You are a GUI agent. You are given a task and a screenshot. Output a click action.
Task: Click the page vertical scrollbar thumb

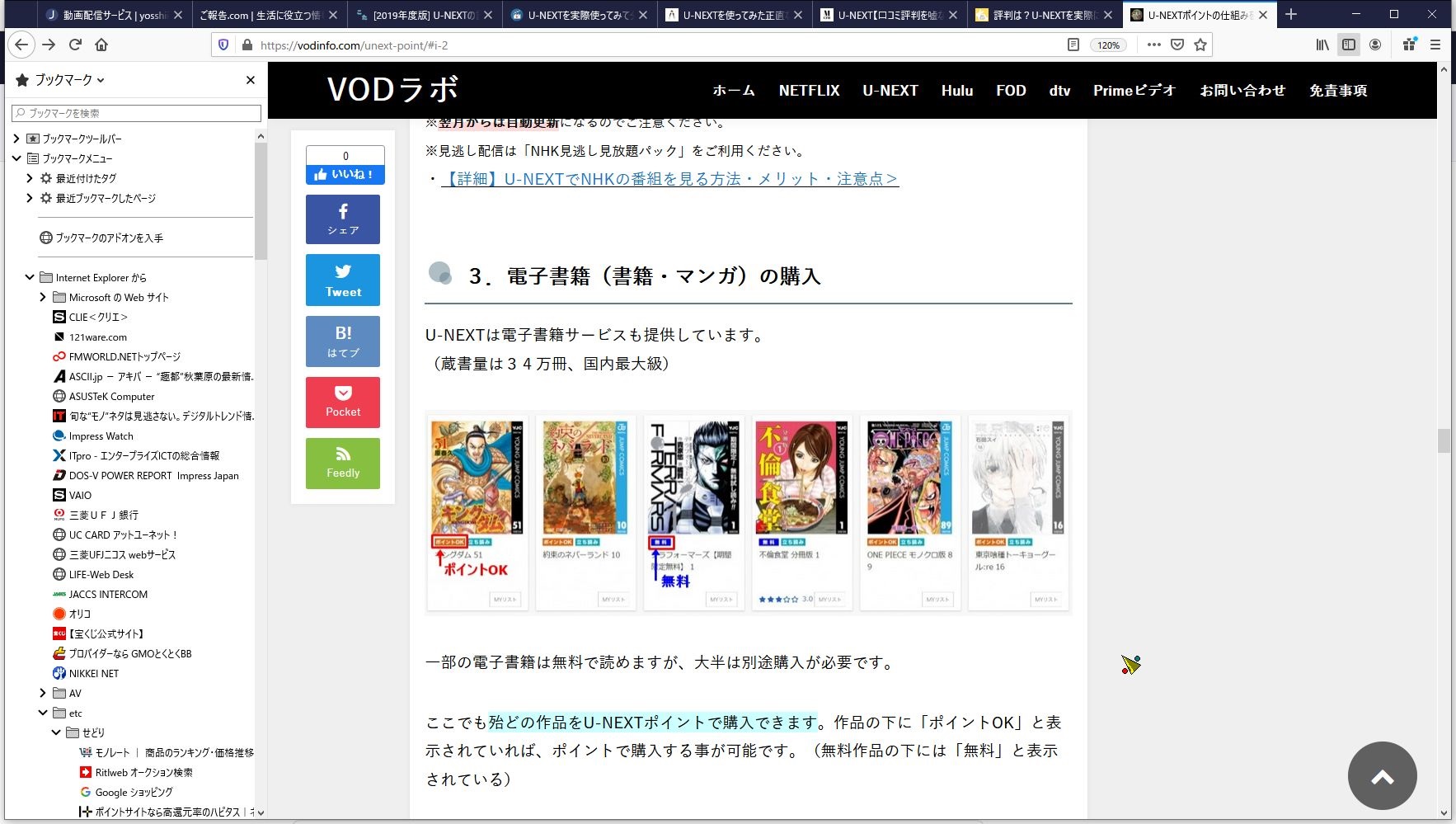click(1444, 440)
